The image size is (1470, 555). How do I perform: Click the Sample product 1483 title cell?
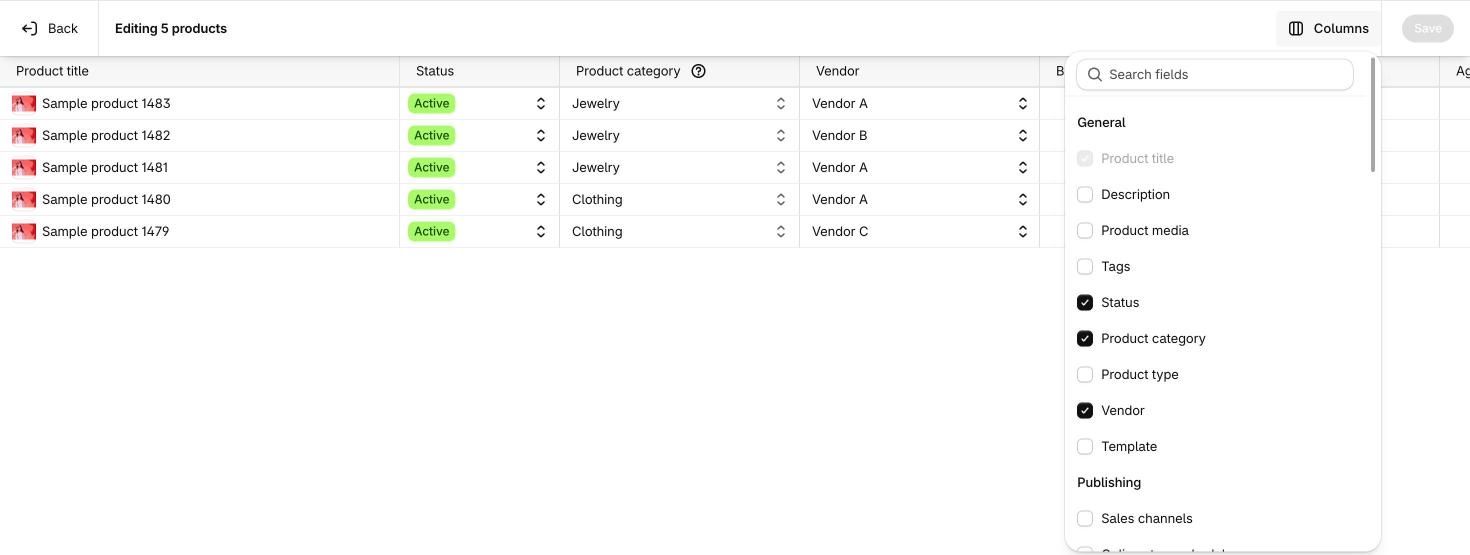coord(200,103)
